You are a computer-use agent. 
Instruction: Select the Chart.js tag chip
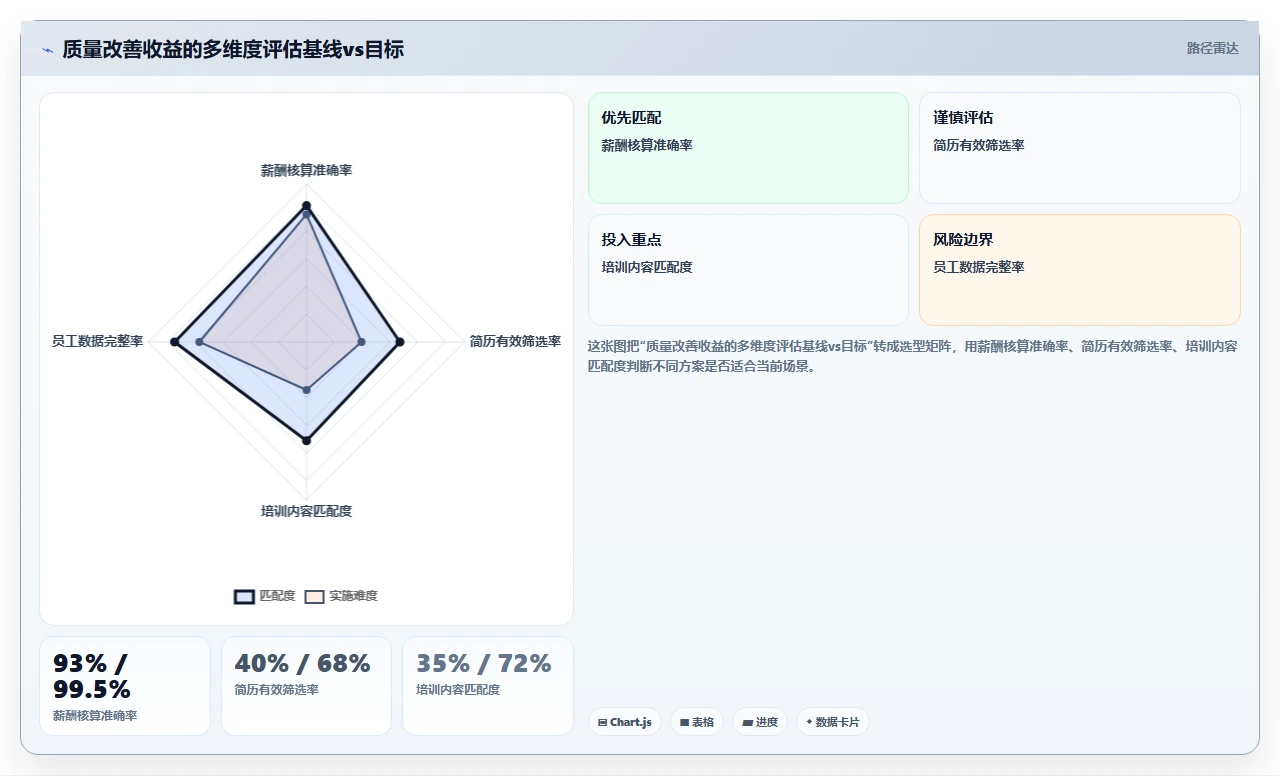pyautogui.click(x=625, y=722)
